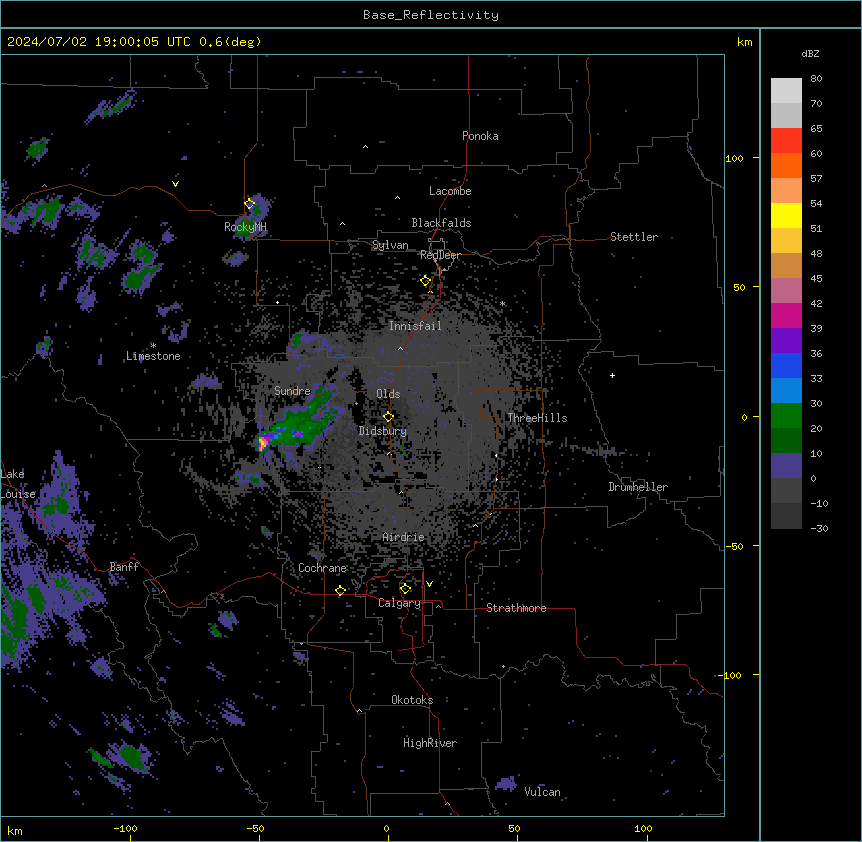
Task: Click the yellow diamond radar marker near Olds
Action: pos(388,416)
